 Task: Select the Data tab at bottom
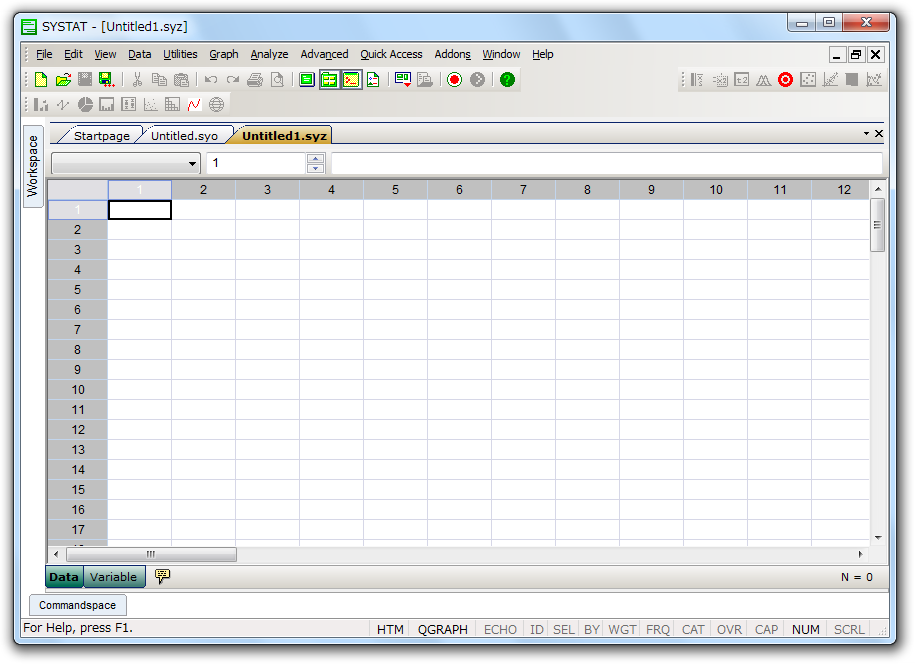(x=64, y=576)
